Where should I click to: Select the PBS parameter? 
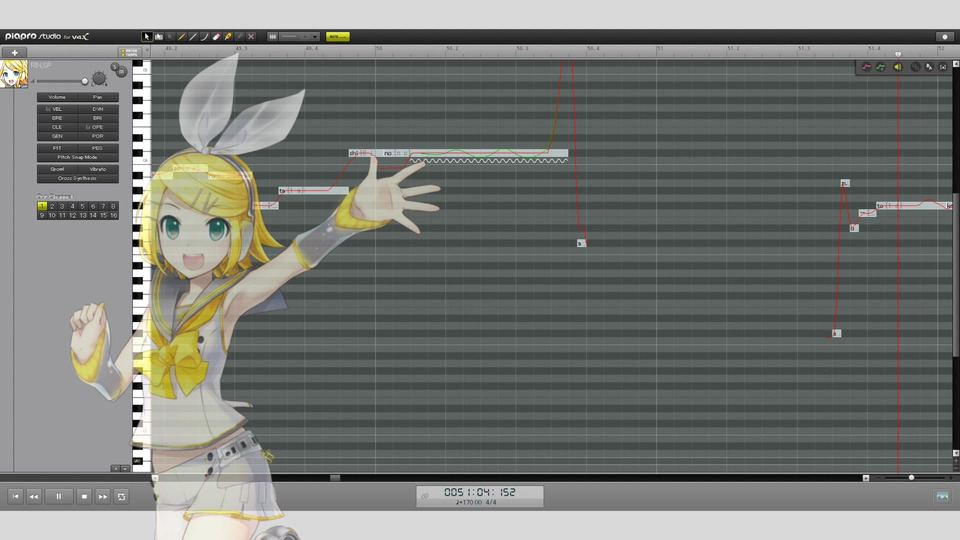click(98, 148)
